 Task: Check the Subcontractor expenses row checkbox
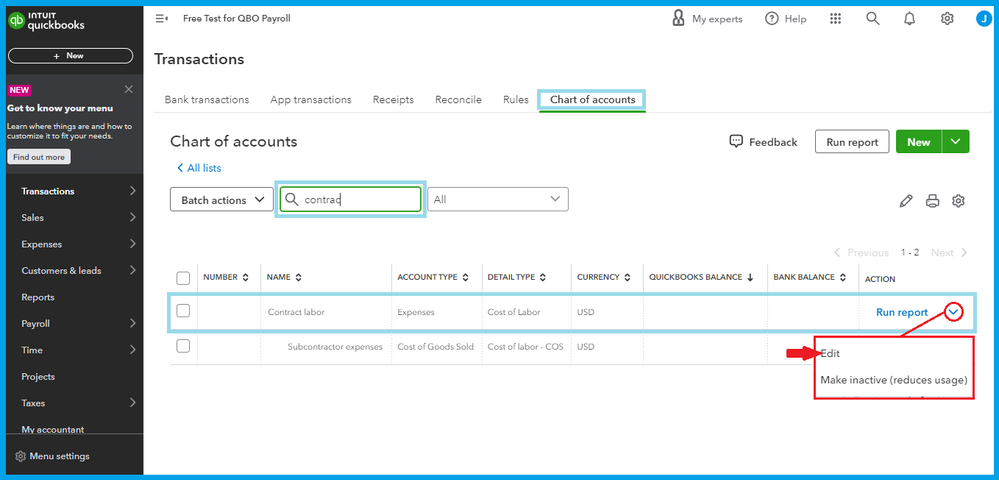pyautogui.click(x=183, y=346)
